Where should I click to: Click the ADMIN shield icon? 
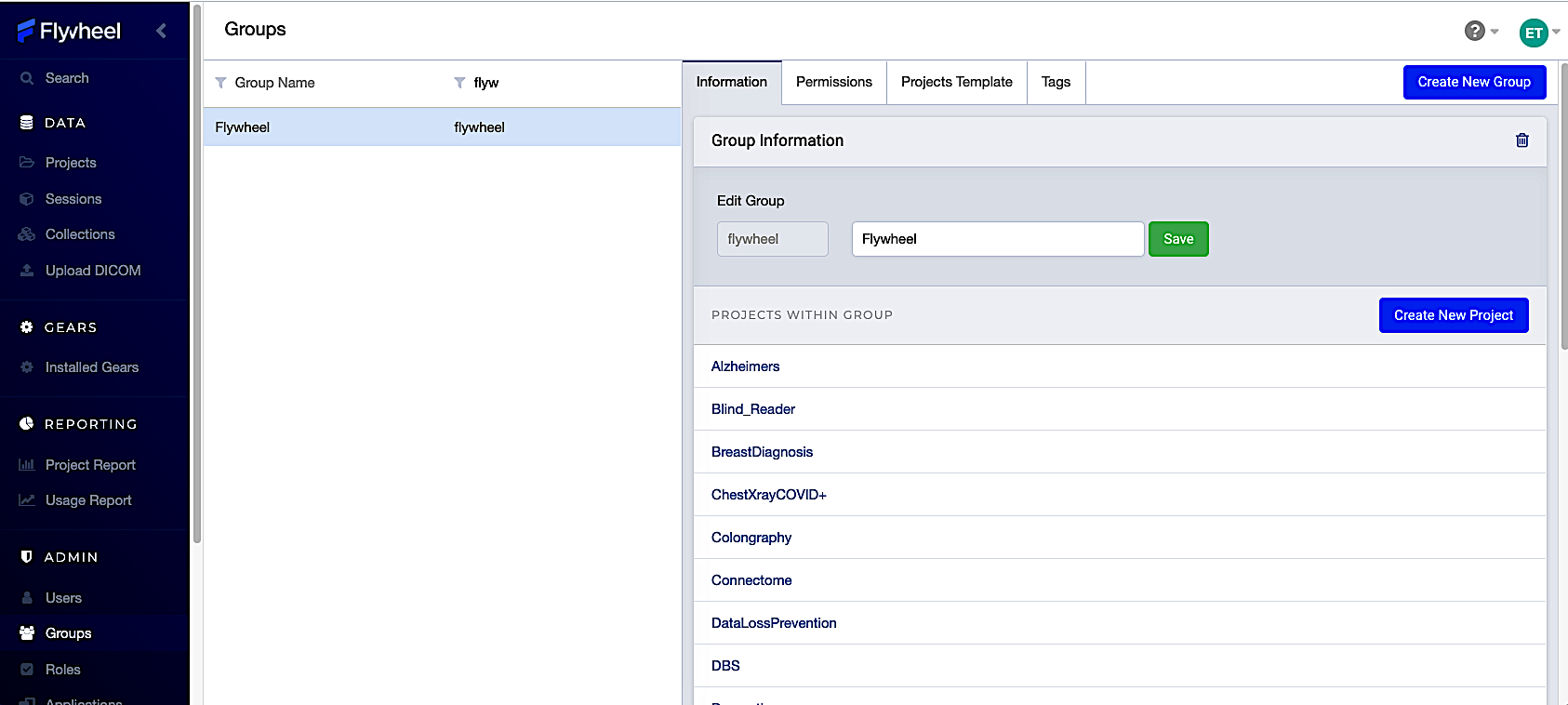pyautogui.click(x=27, y=557)
